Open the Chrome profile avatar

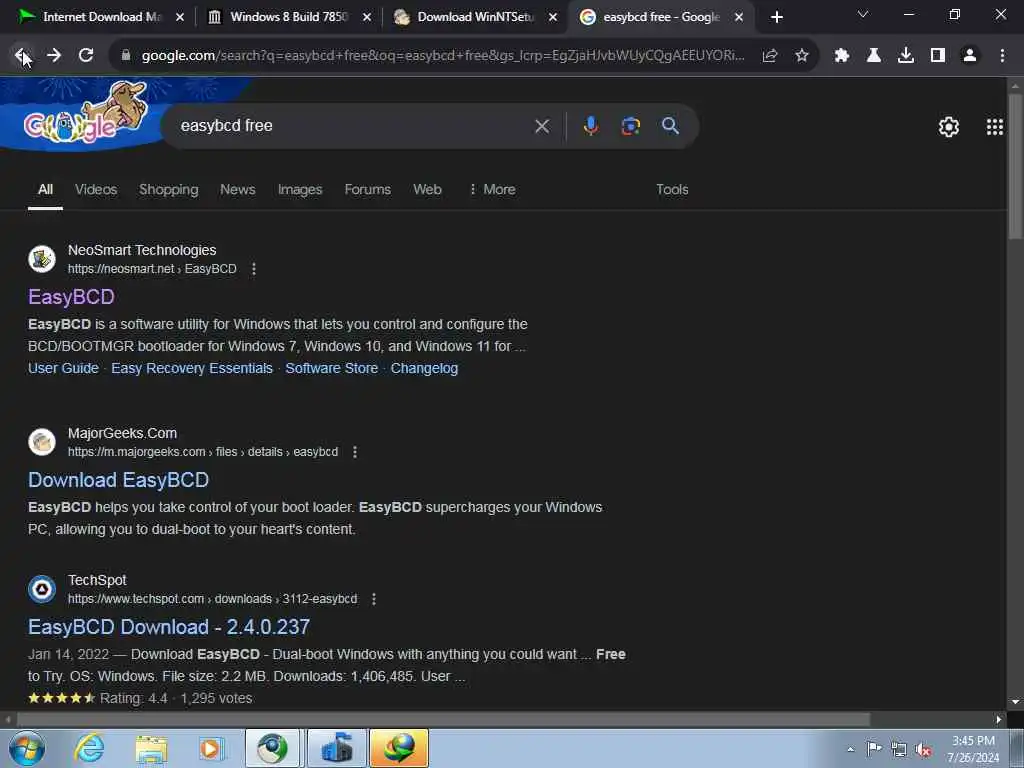[970, 56]
